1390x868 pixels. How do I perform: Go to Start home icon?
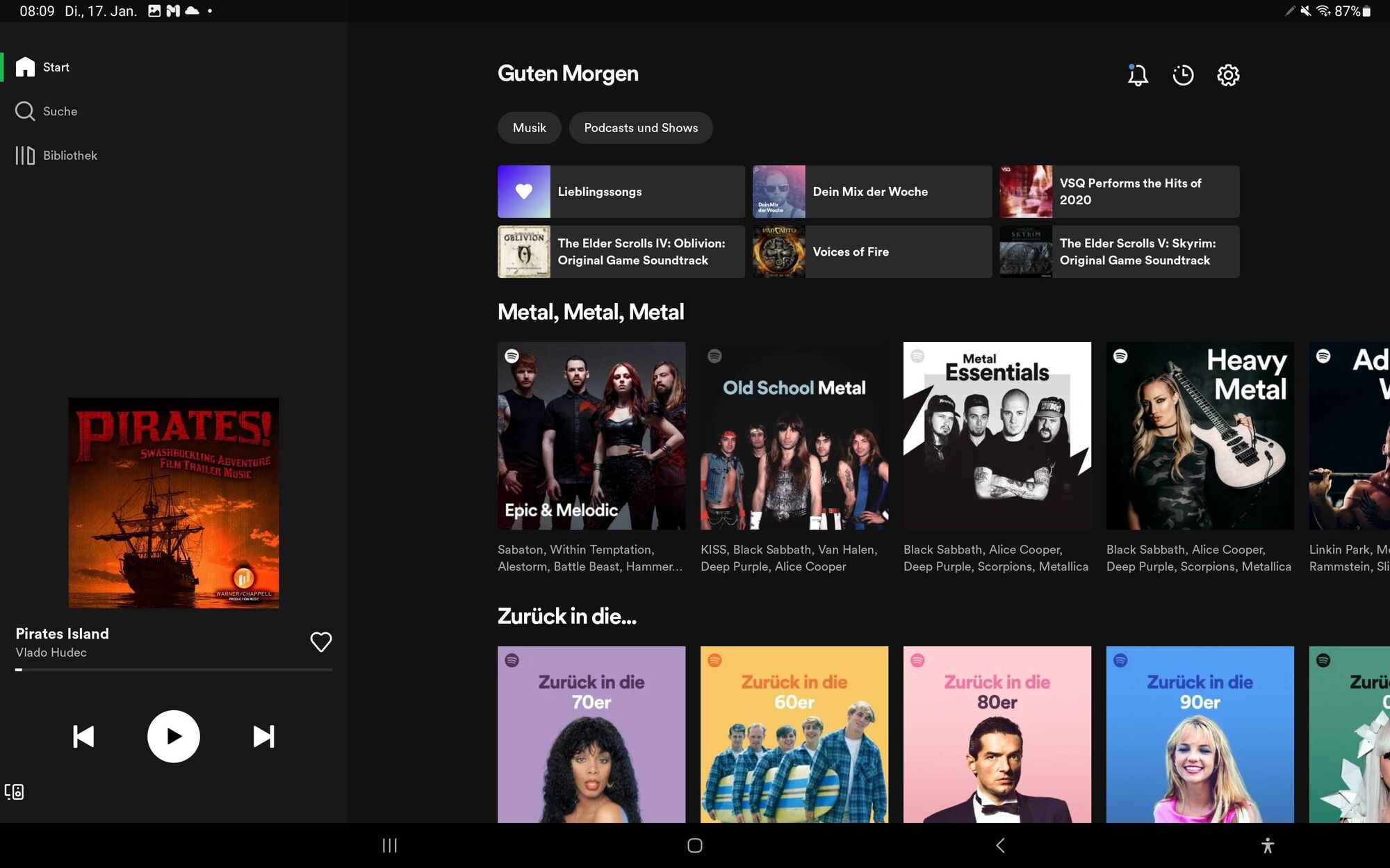tap(25, 67)
